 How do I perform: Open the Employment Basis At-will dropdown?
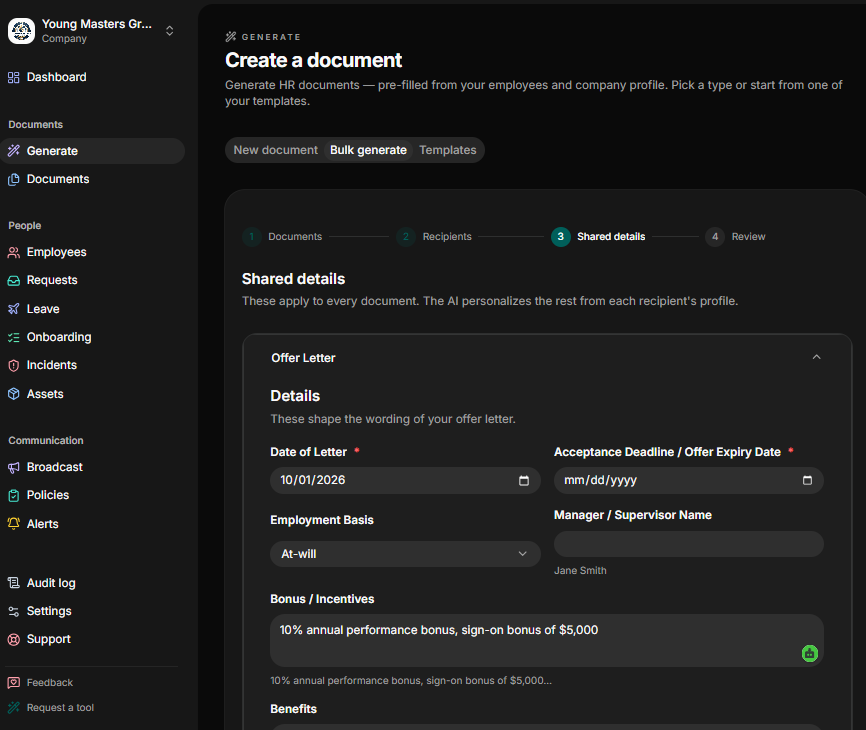[405, 554]
